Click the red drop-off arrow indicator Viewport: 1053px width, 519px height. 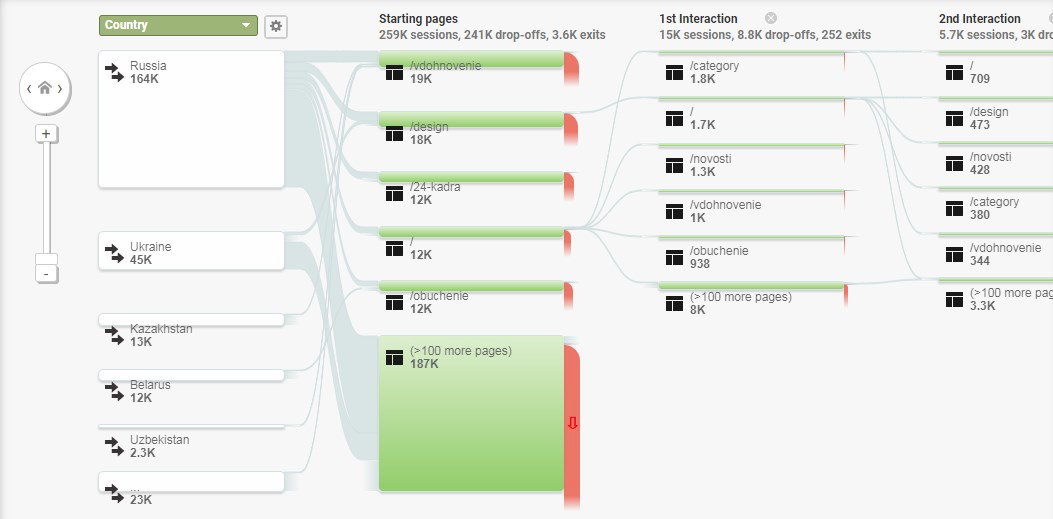[x=572, y=423]
